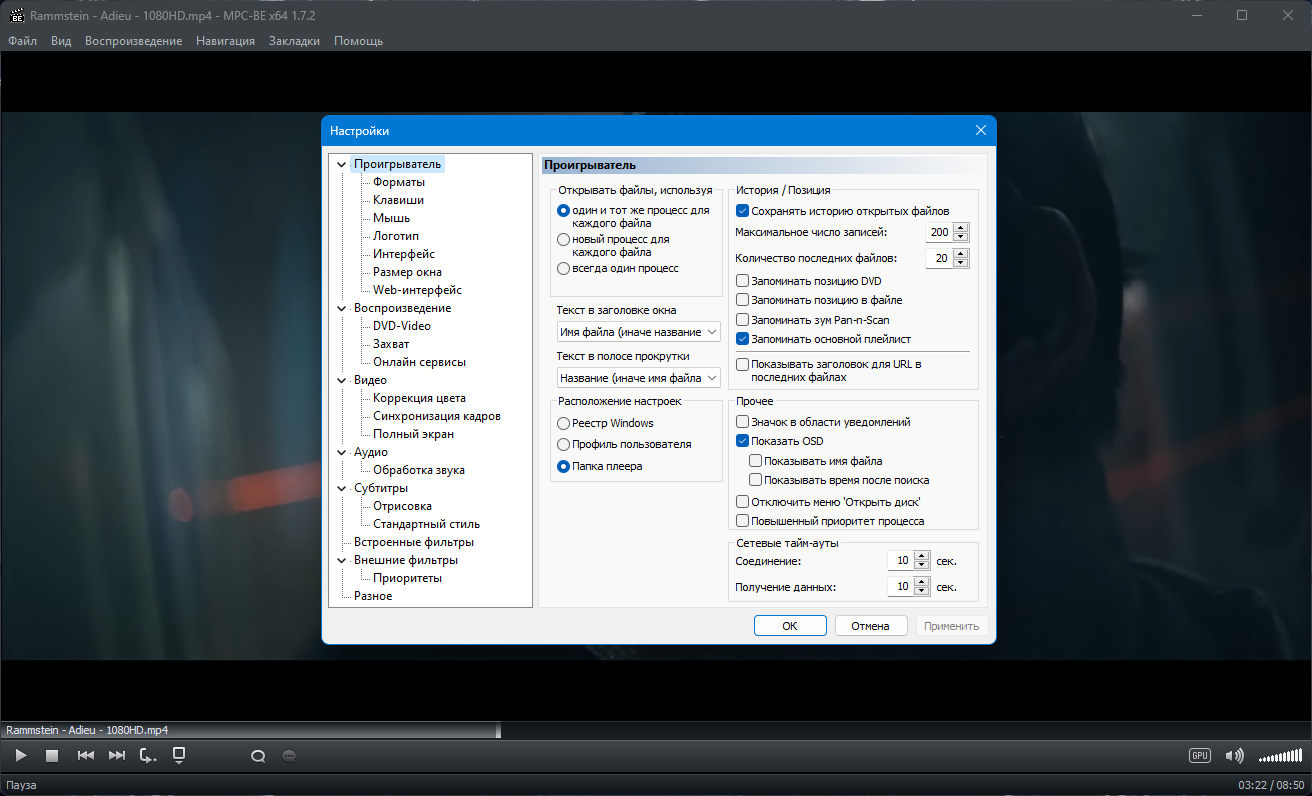Check 'Отключить меню Открыть диск'
The width and height of the screenshot is (1312, 796).
coord(742,502)
